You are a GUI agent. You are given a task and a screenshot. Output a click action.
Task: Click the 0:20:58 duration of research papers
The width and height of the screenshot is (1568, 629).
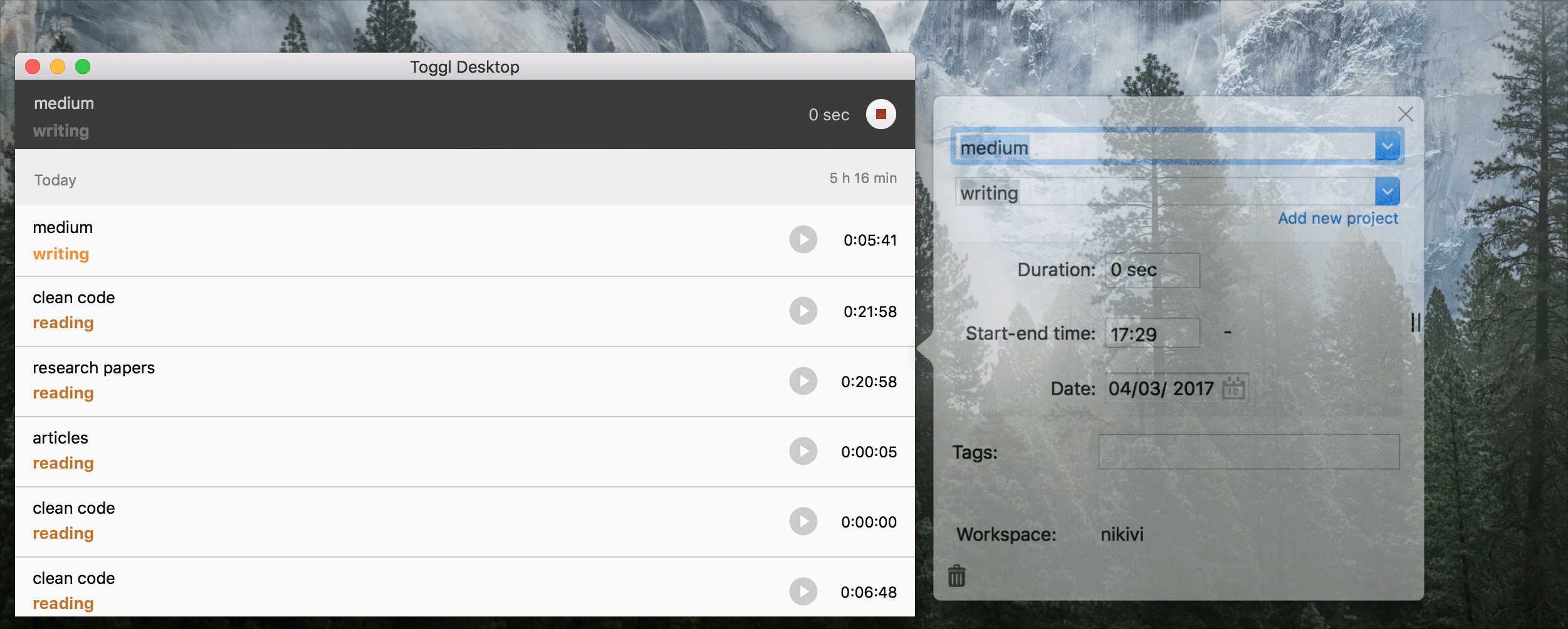click(869, 382)
